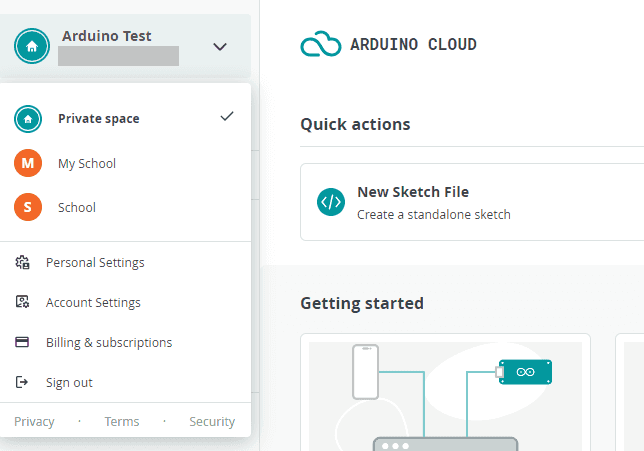644x451 pixels.
Task: Click the orange S avatar for School
Action: tap(28, 207)
